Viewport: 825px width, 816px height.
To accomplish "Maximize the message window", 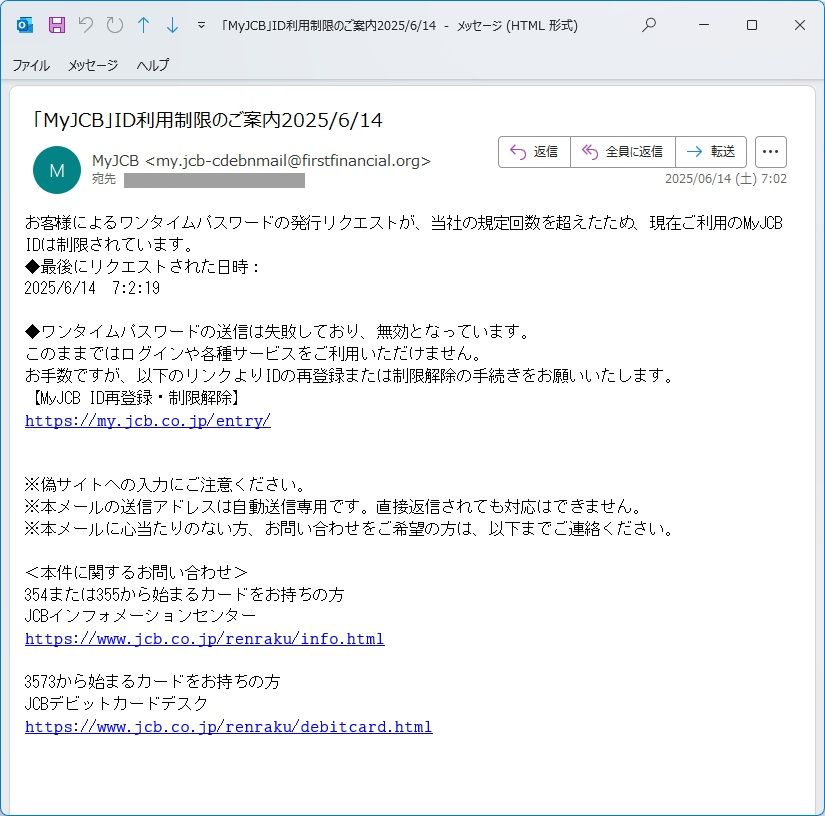I will click(752, 25).
